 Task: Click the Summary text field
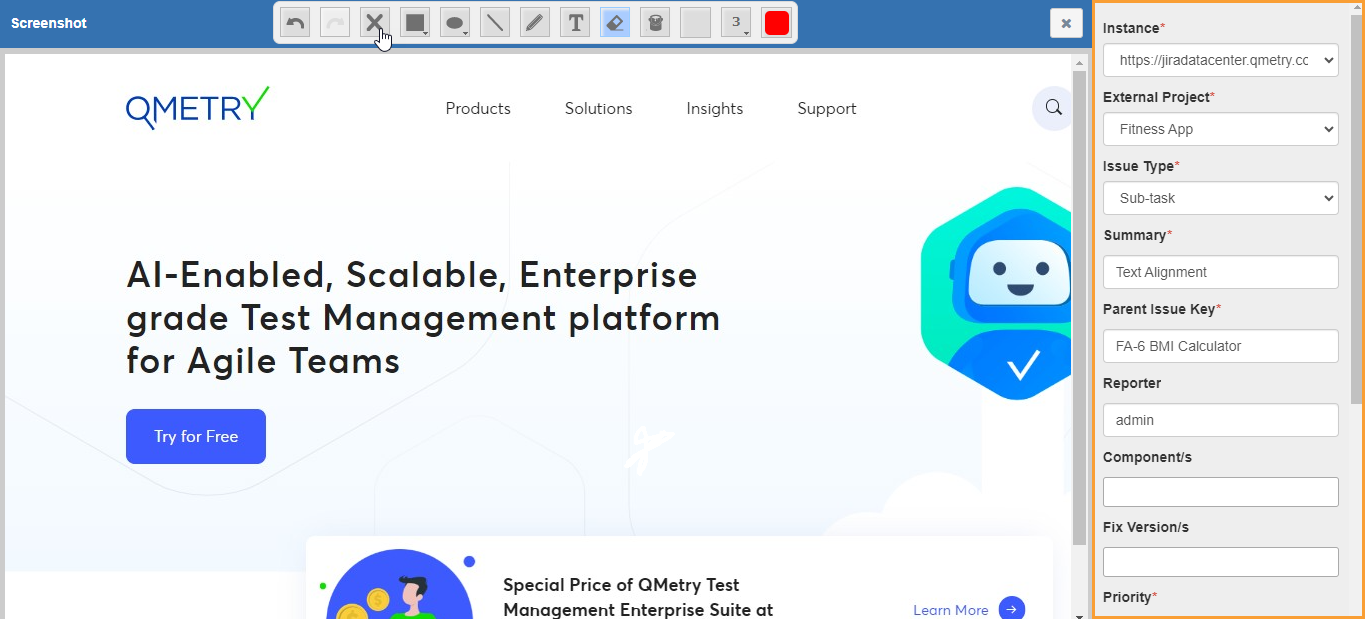click(1220, 272)
